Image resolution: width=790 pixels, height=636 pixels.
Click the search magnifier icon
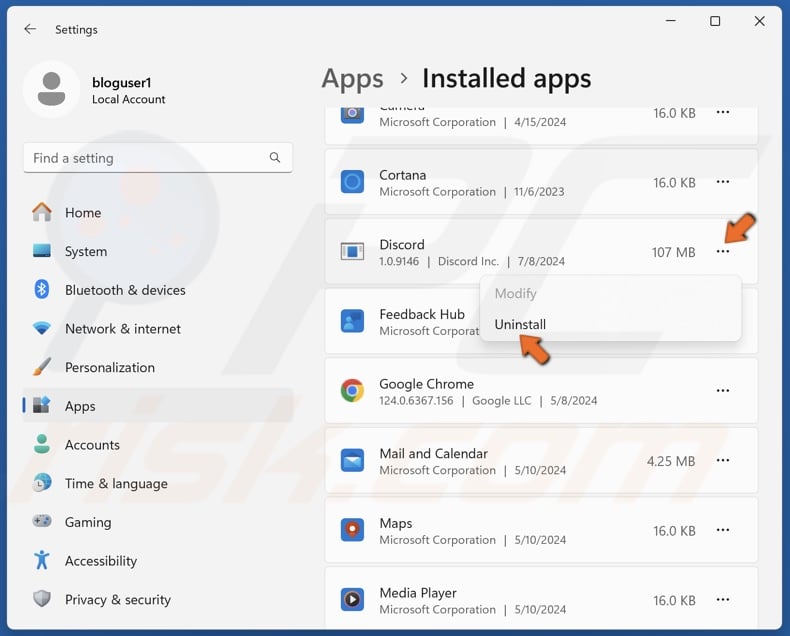point(275,157)
